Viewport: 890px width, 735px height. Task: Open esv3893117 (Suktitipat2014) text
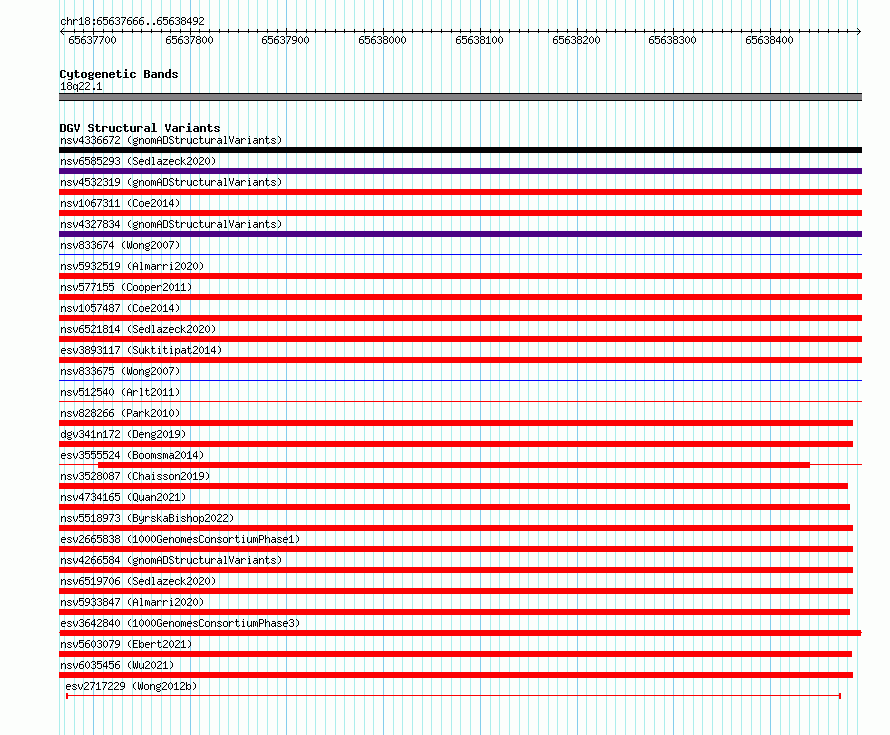141,350
